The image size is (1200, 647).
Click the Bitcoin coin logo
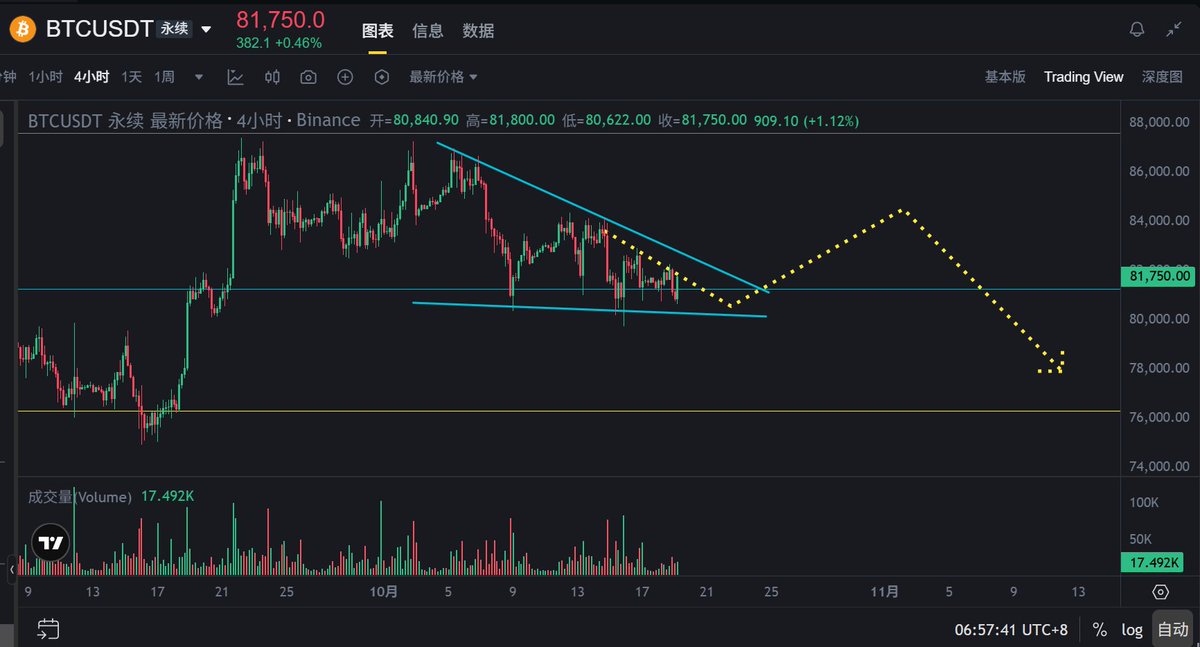pos(22,29)
